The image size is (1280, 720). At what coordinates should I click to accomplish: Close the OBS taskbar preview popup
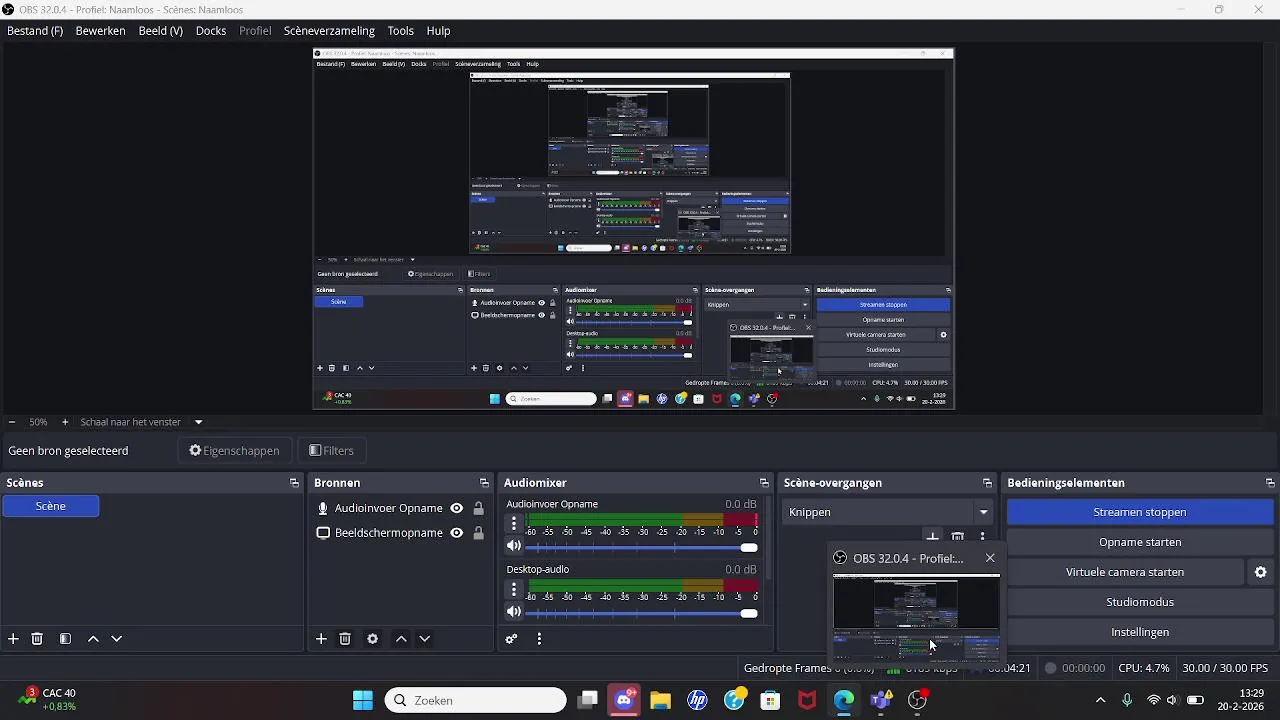click(990, 558)
